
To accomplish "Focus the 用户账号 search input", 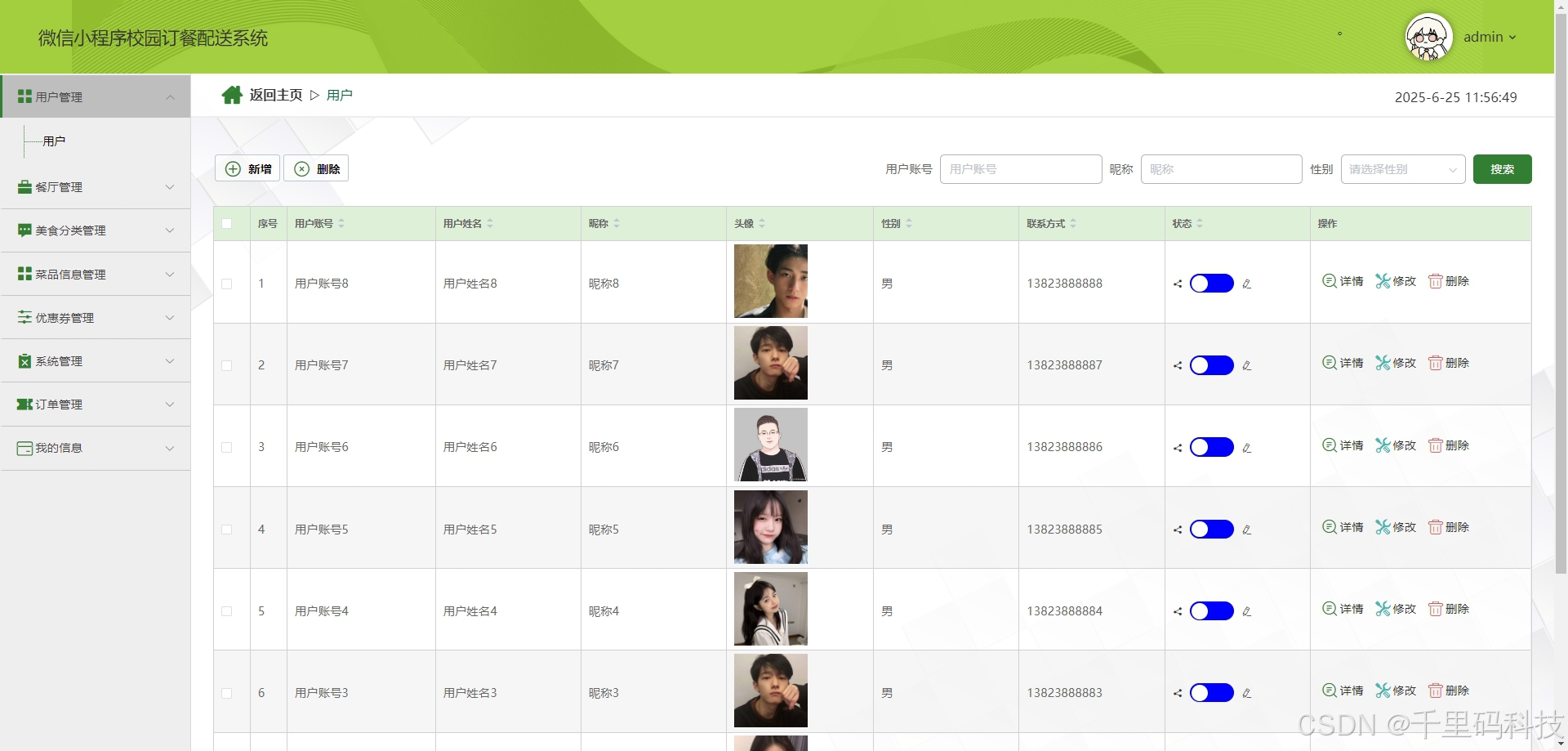I will tap(1021, 169).
